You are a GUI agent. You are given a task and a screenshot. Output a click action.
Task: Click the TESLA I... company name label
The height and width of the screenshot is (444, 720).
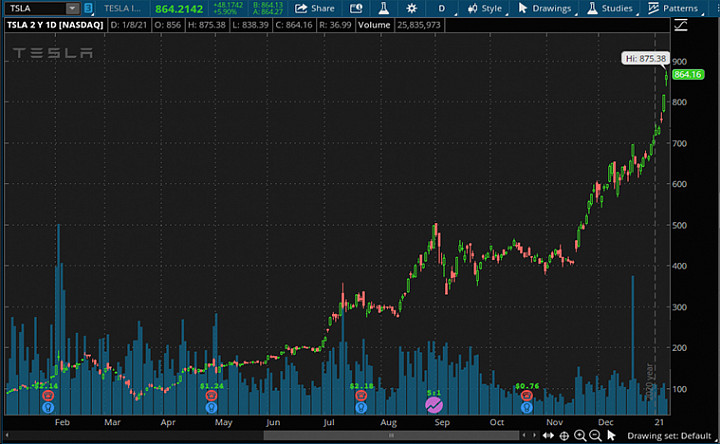pos(122,8)
